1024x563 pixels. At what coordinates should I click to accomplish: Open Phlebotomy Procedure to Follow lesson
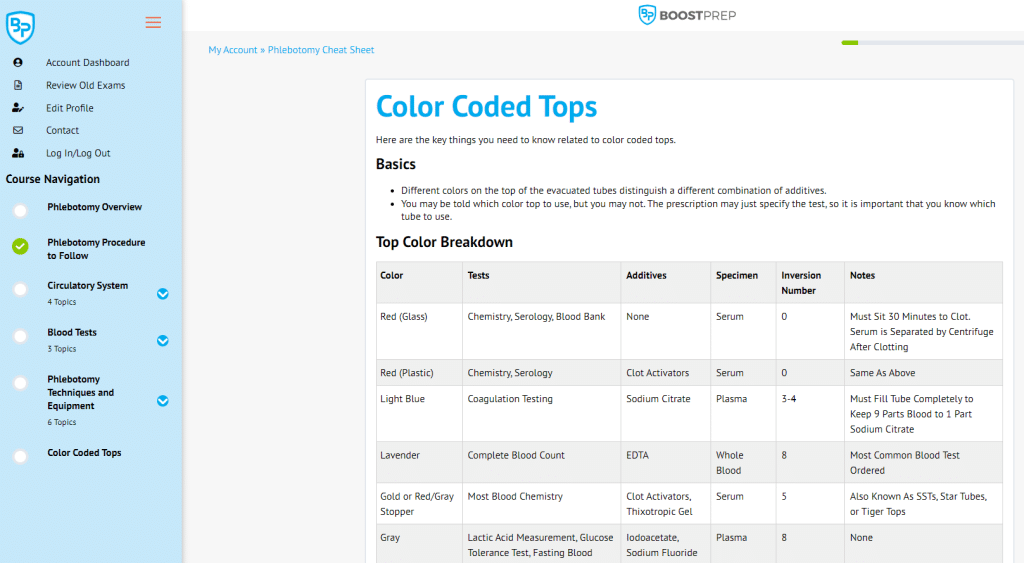(x=96, y=249)
